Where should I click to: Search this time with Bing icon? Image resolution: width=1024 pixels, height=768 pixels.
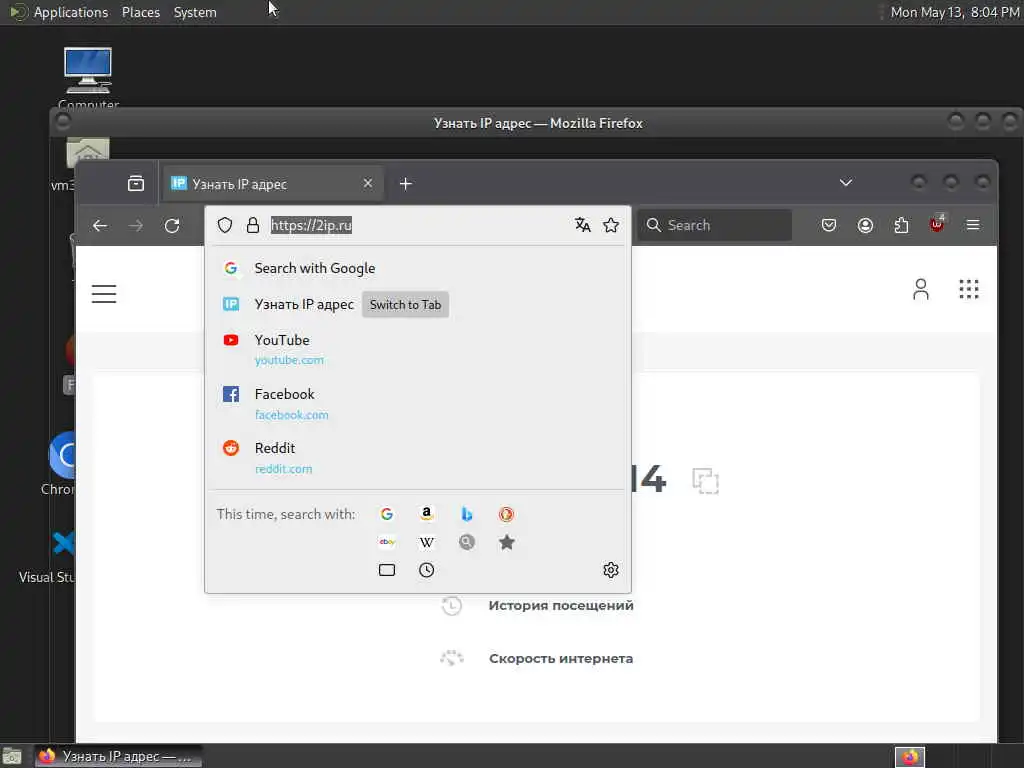[466, 514]
